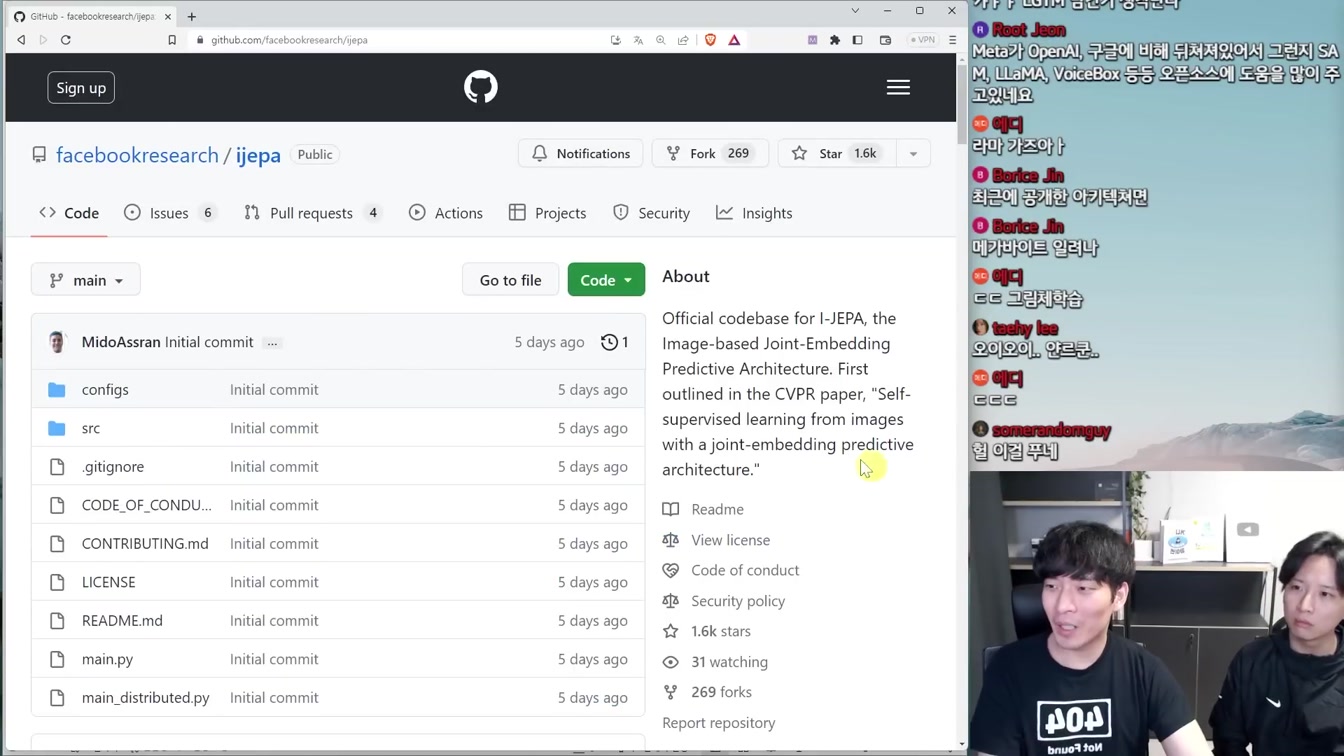This screenshot has height=756, width=1344.
Task: Switch to the Issues tab
Action: (x=169, y=213)
